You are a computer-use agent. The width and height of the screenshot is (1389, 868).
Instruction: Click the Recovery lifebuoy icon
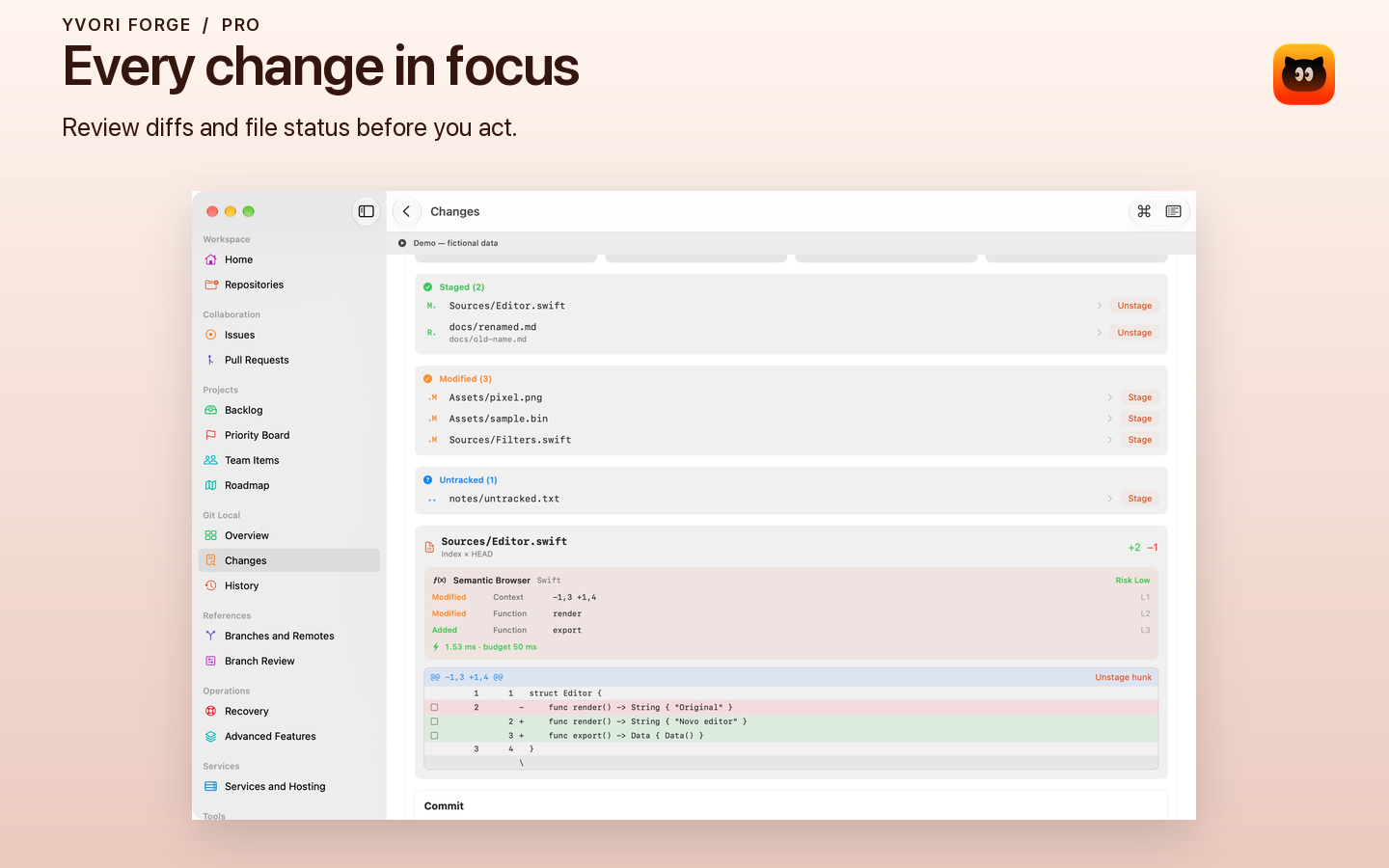(211, 711)
